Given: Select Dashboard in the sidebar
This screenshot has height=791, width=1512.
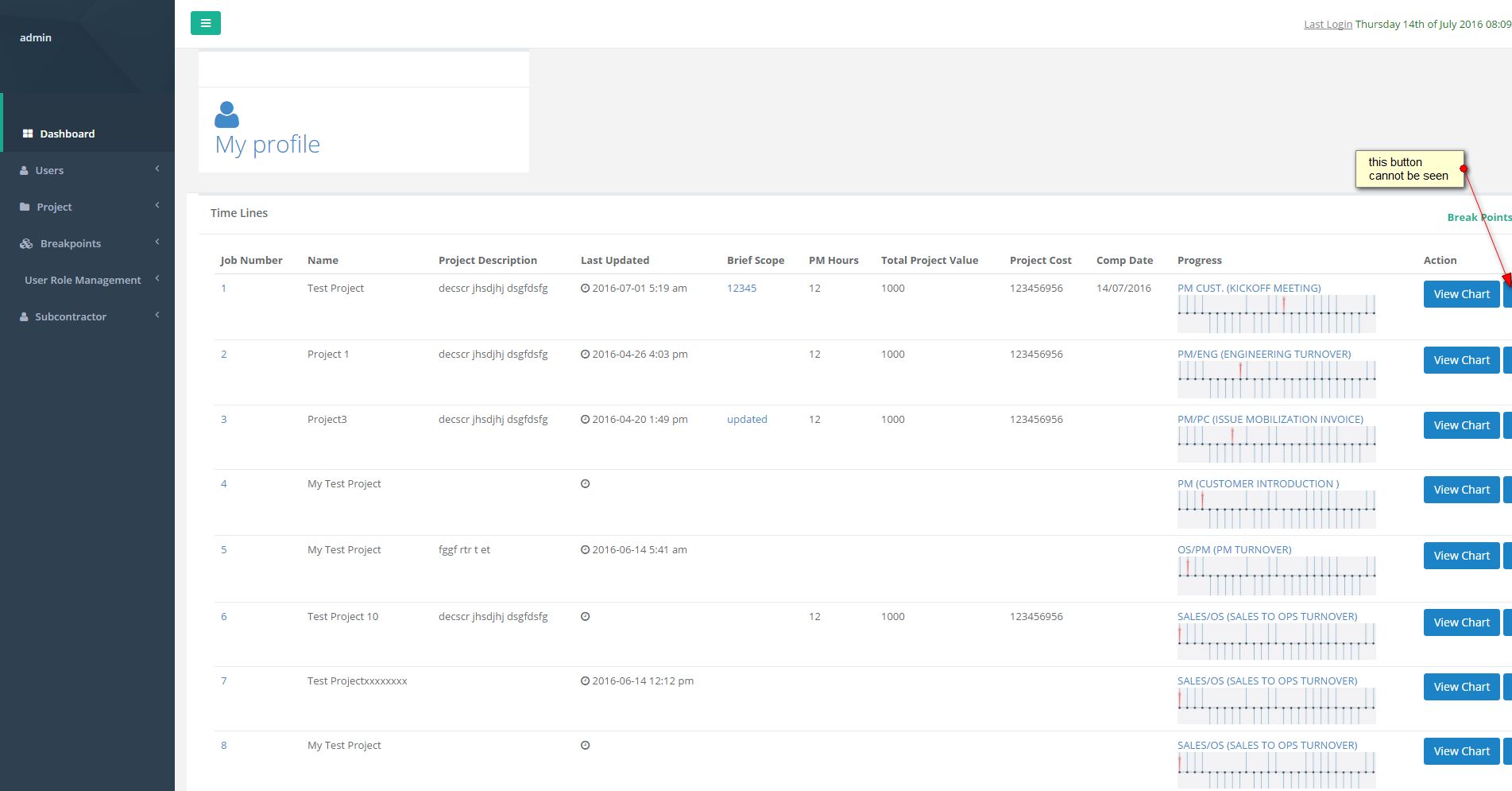Looking at the screenshot, I should pyautogui.click(x=68, y=134).
